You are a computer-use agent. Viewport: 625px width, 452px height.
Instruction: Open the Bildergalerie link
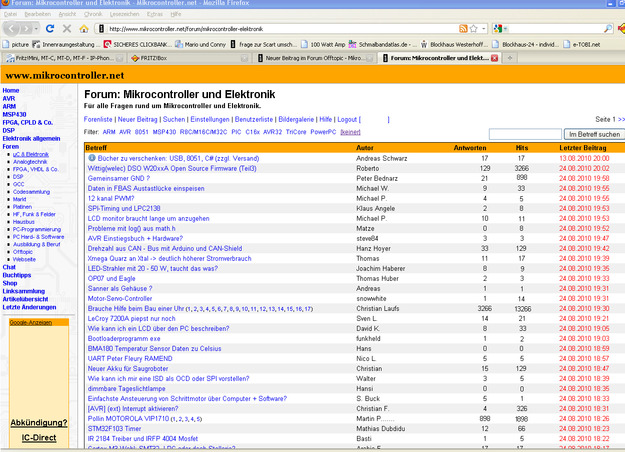point(296,119)
